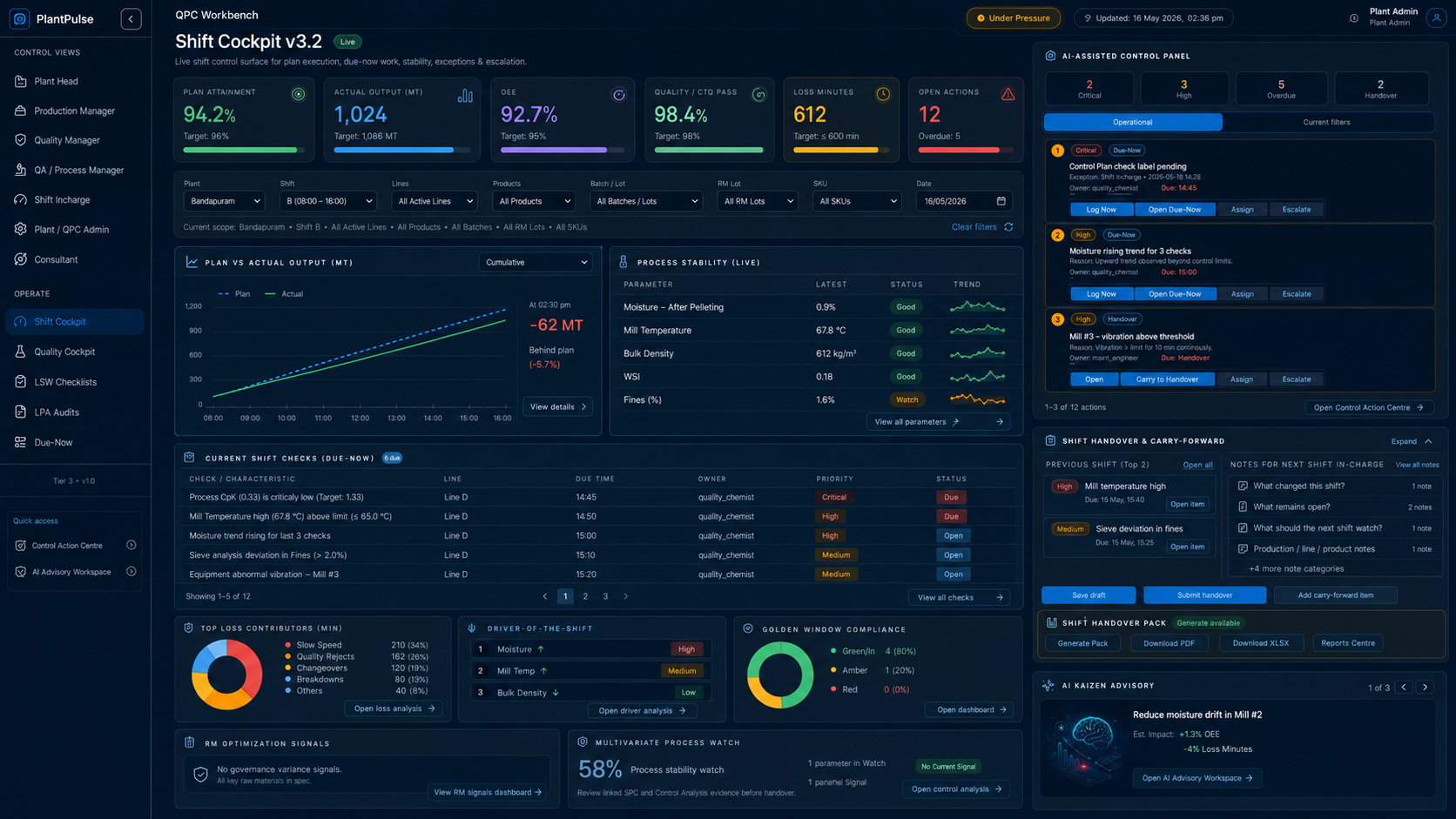Click the Process Stability thermometer icon
1456x819 pixels.
pyautogui.click(x=624, y=262)
